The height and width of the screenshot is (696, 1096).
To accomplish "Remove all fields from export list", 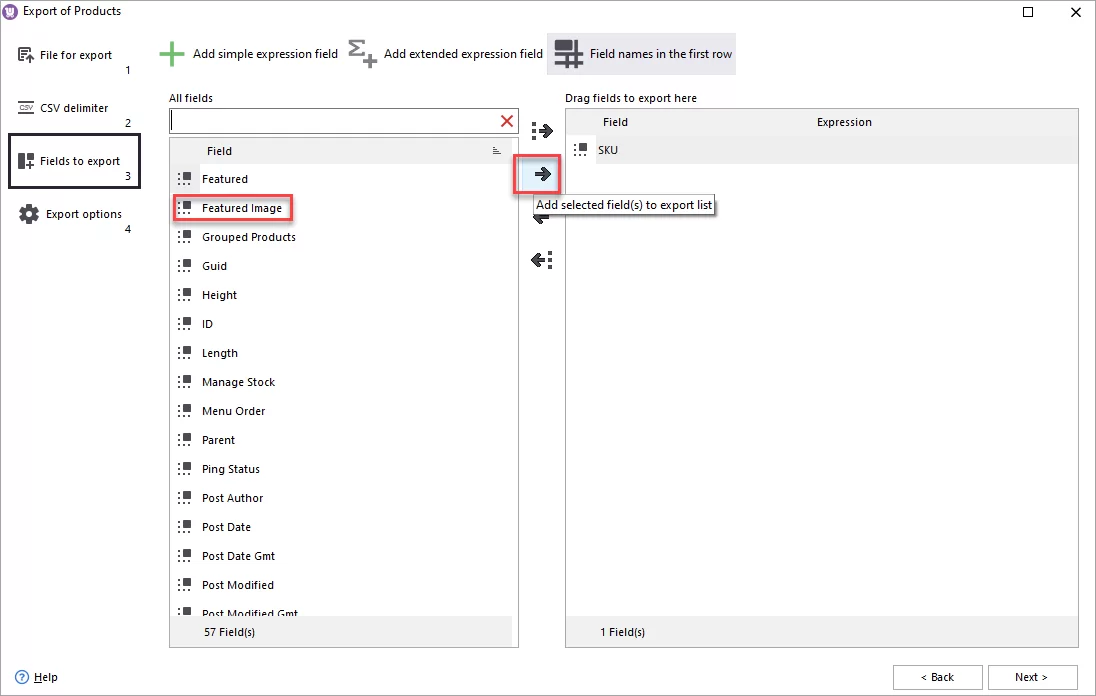I will [541, 260].
